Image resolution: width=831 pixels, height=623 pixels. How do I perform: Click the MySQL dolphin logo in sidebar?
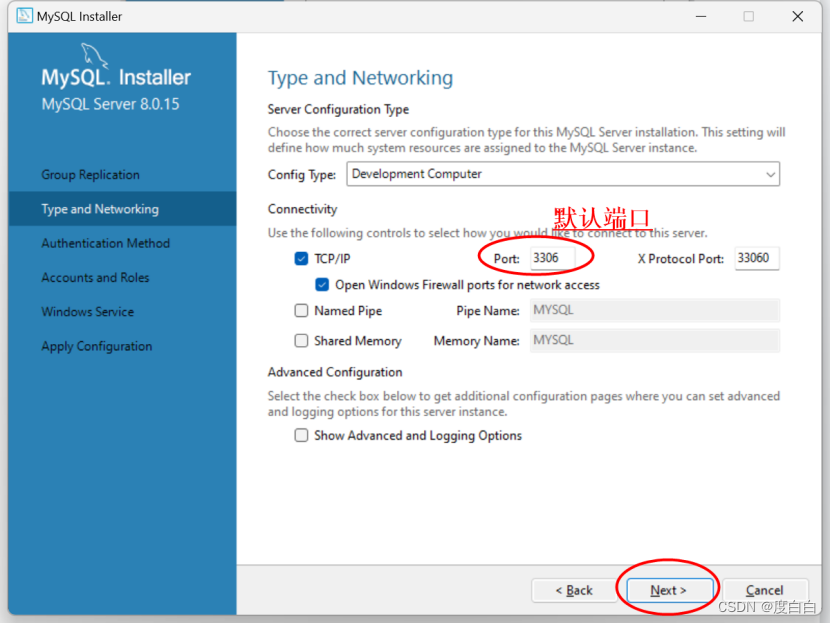[94, 56]
